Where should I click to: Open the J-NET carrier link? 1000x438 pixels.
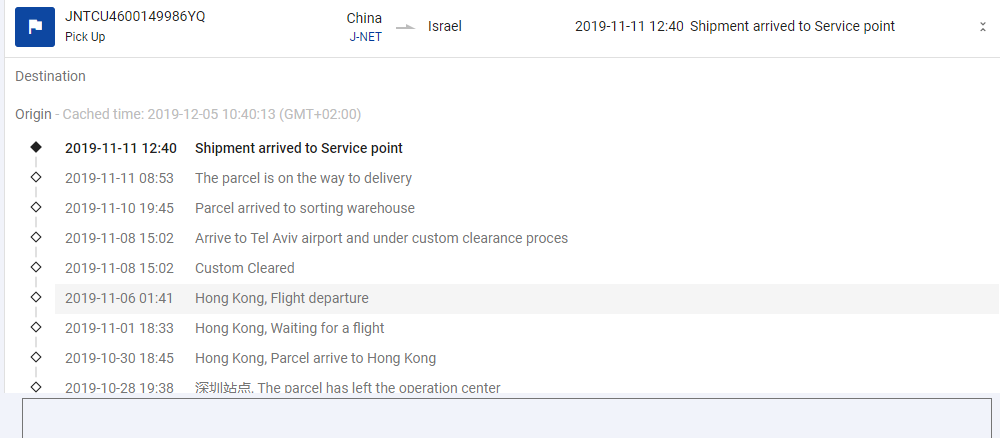364,36
